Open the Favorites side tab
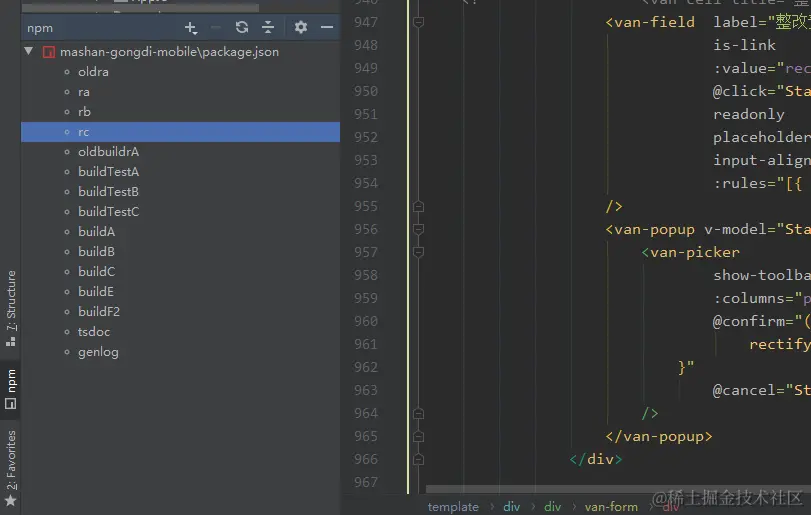This screenshot has height=515, width=811. [x=10, y=468]
